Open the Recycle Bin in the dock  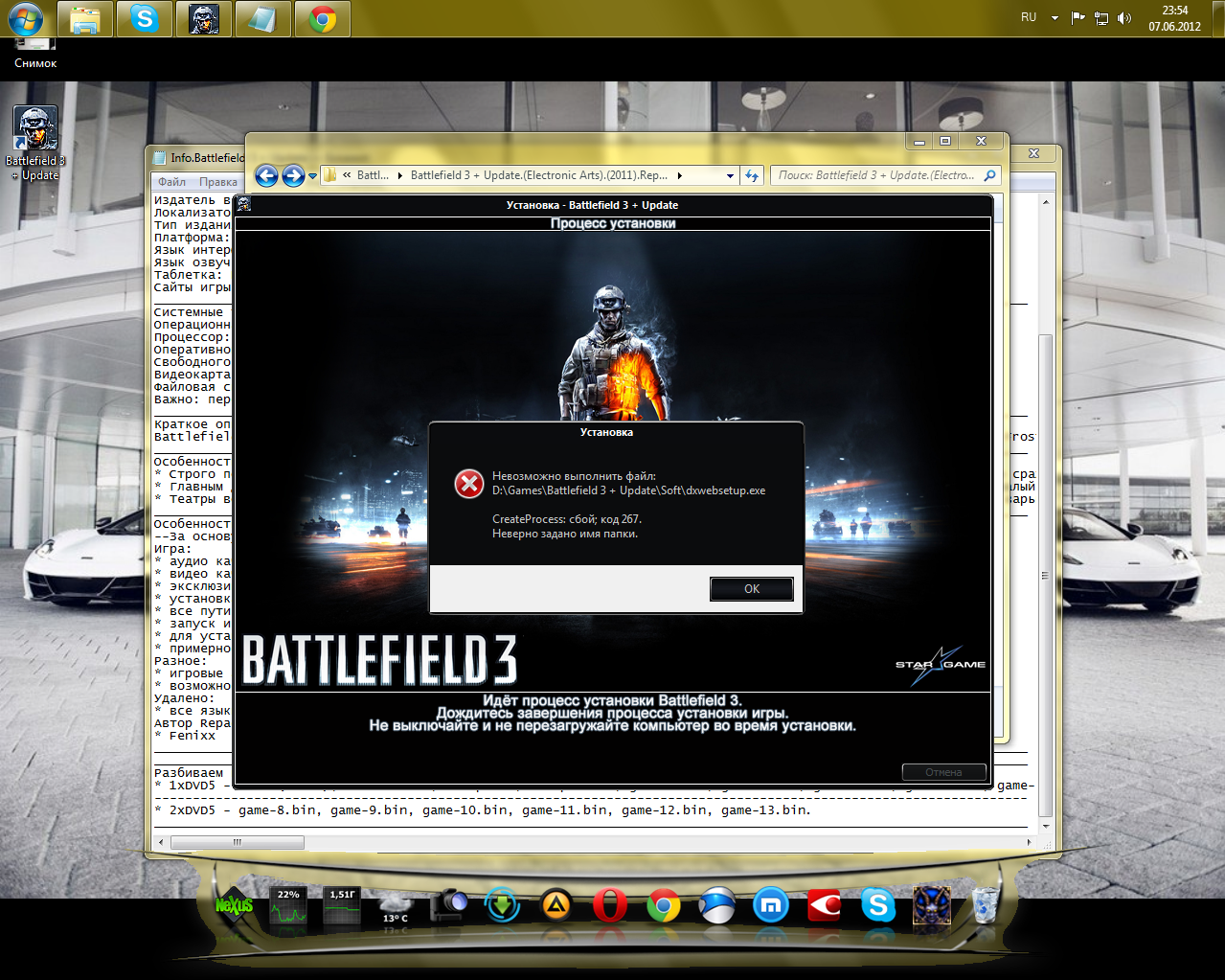click(x=985, y=905)
